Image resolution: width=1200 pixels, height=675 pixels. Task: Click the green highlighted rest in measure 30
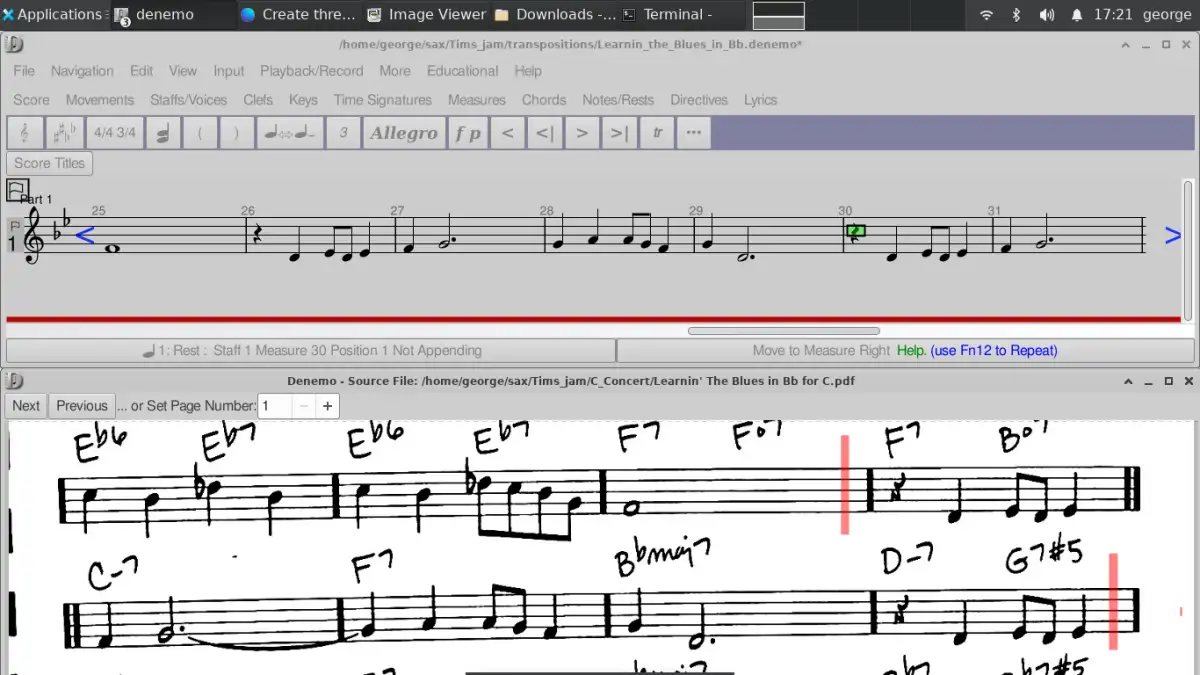(x=856, y=232)
